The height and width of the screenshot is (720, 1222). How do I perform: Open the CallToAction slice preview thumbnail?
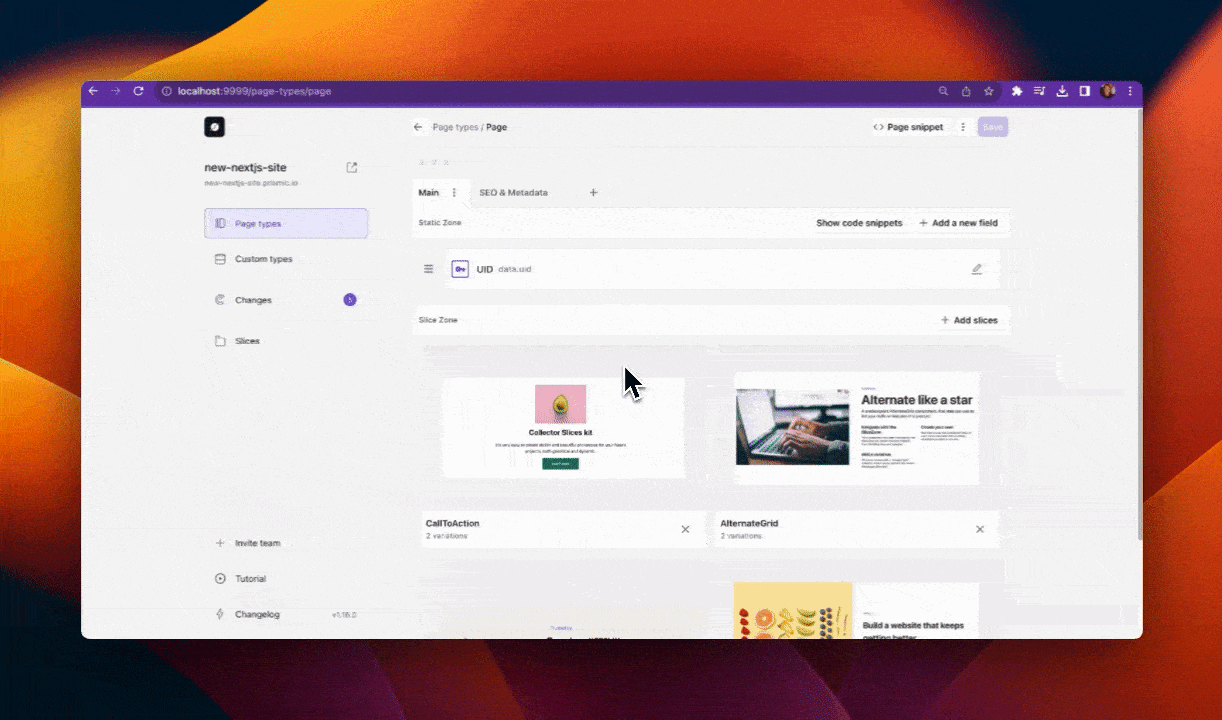point(564,428)
